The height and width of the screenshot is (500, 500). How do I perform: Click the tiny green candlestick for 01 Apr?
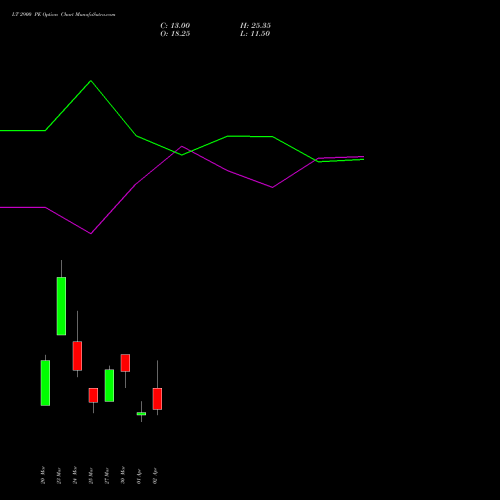(141, 414)
